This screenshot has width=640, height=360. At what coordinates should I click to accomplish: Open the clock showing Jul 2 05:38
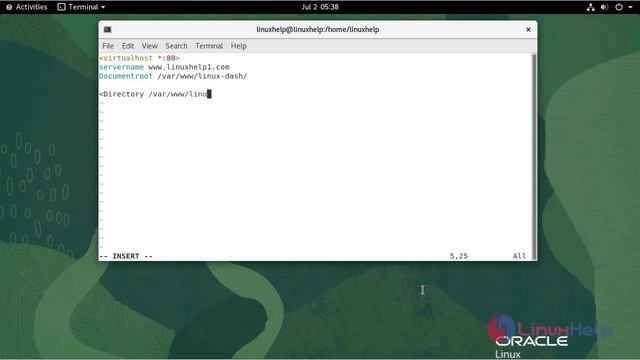[x=320, y=7]
